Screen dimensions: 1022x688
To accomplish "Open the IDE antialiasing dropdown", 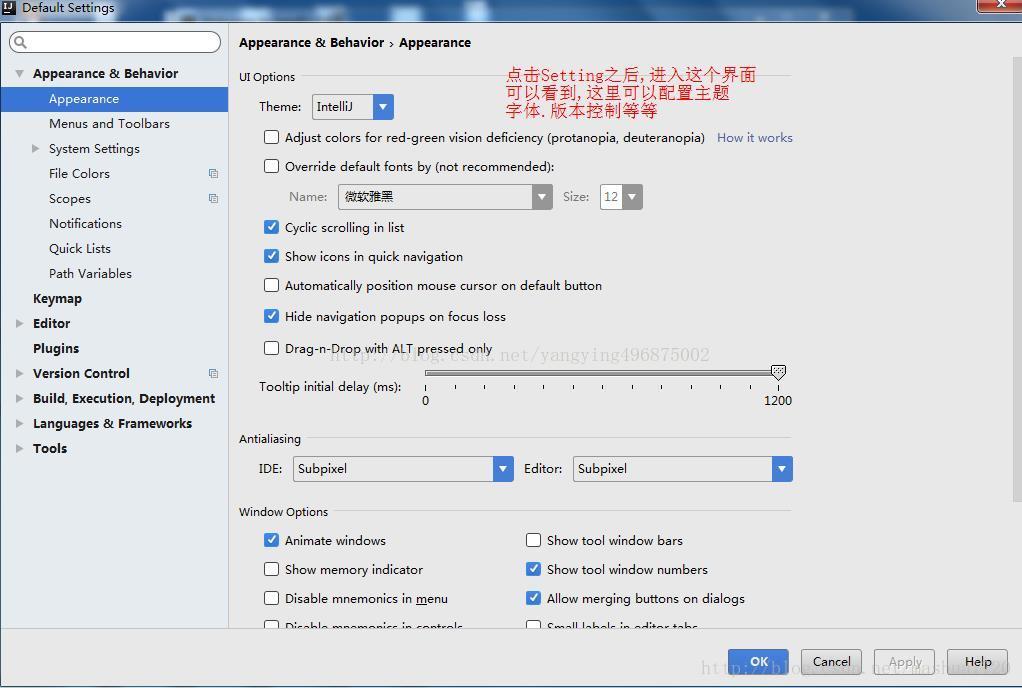I will [x=502, y=468].
